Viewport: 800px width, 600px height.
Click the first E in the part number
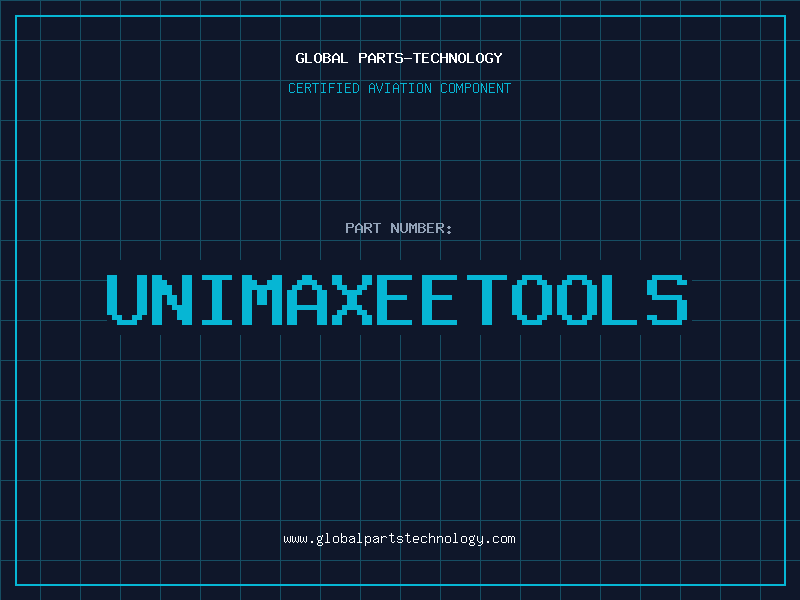397,299
